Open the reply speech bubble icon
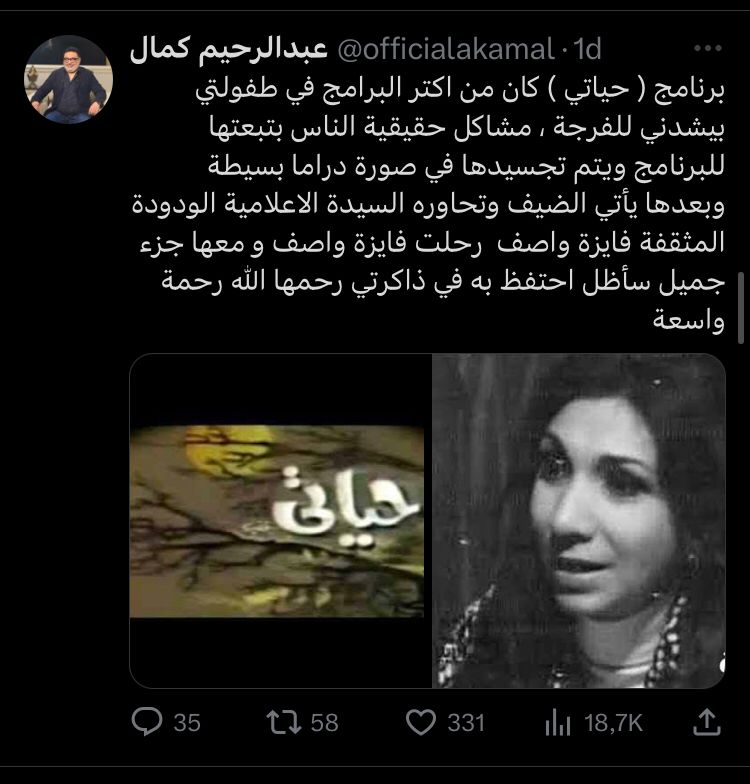Viewport: 750px width, 784px height. pos(146,722)
